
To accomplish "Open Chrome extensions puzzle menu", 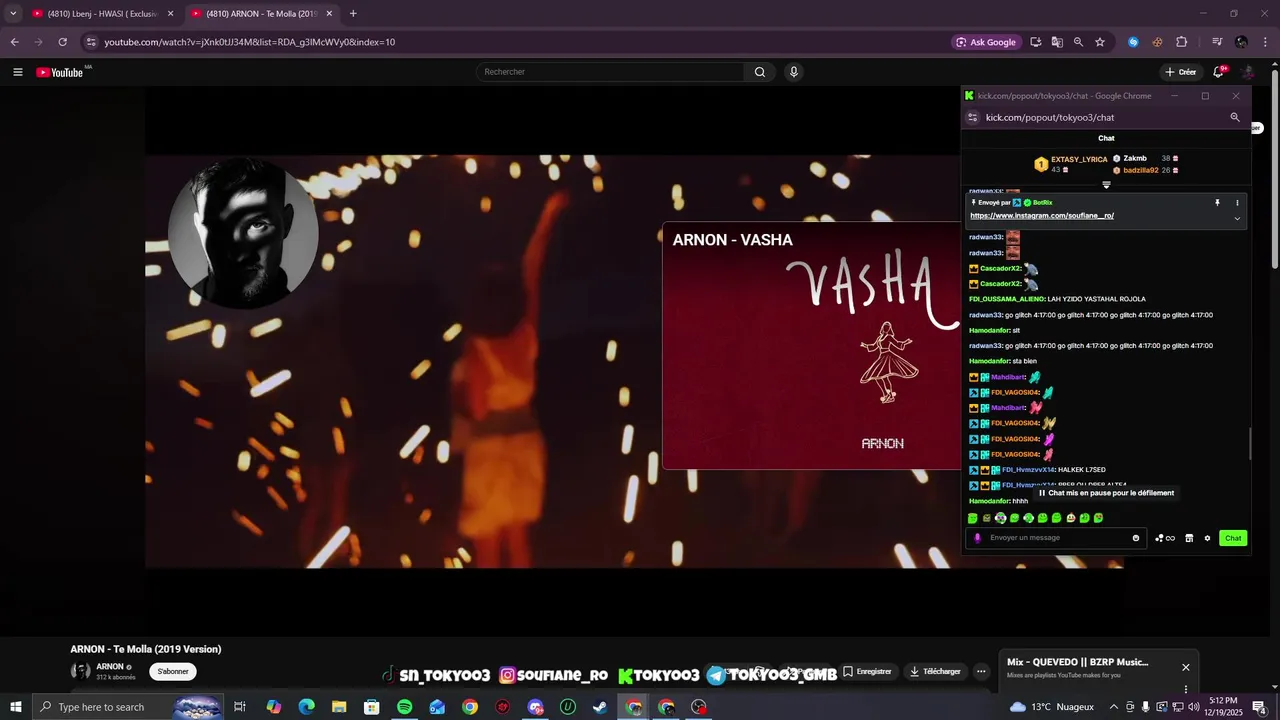I will coord(1181,42).
